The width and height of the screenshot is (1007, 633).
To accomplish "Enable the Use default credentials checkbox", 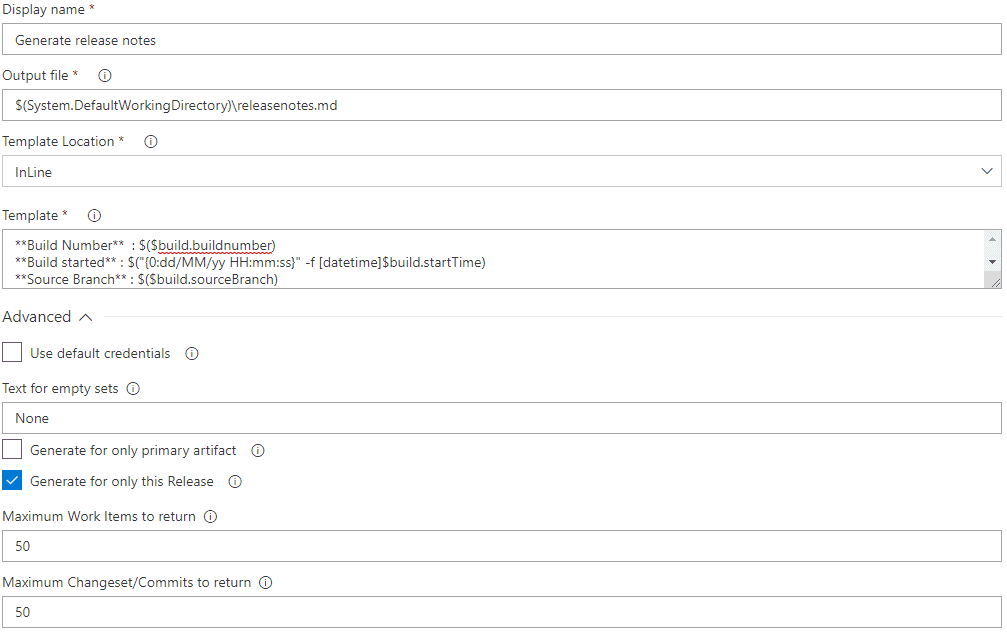I will pos(12,352).
